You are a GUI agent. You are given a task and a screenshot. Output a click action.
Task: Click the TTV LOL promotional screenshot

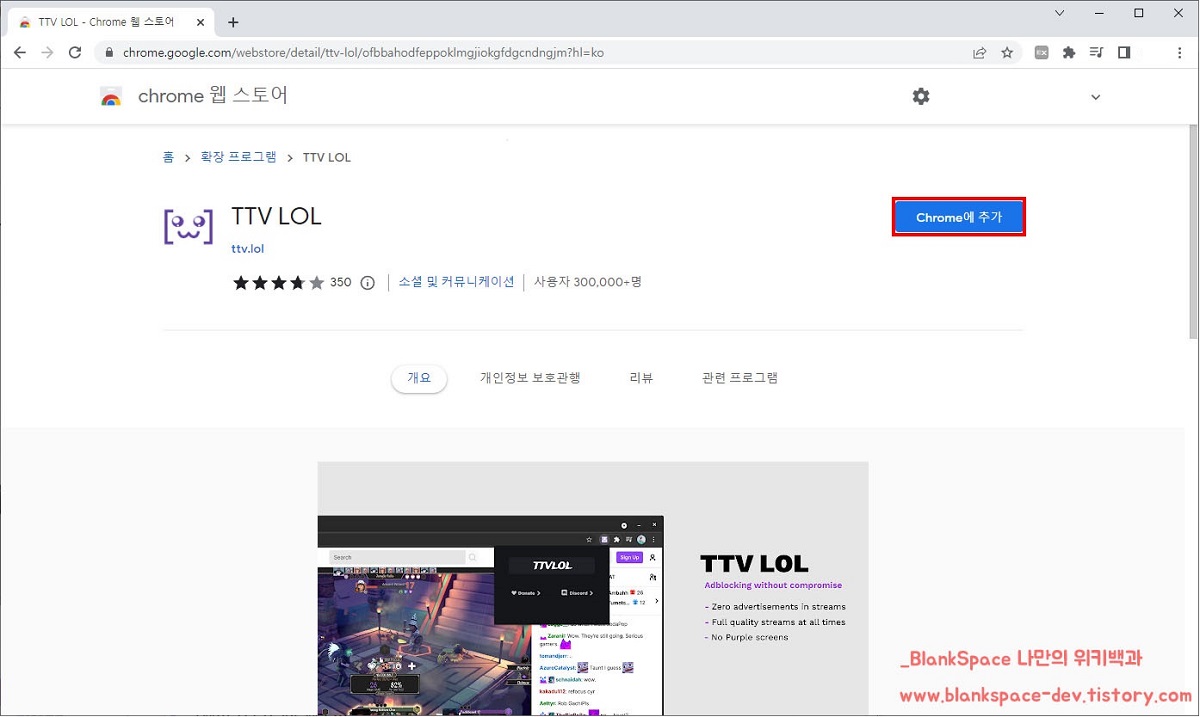(x=593, y=589)
